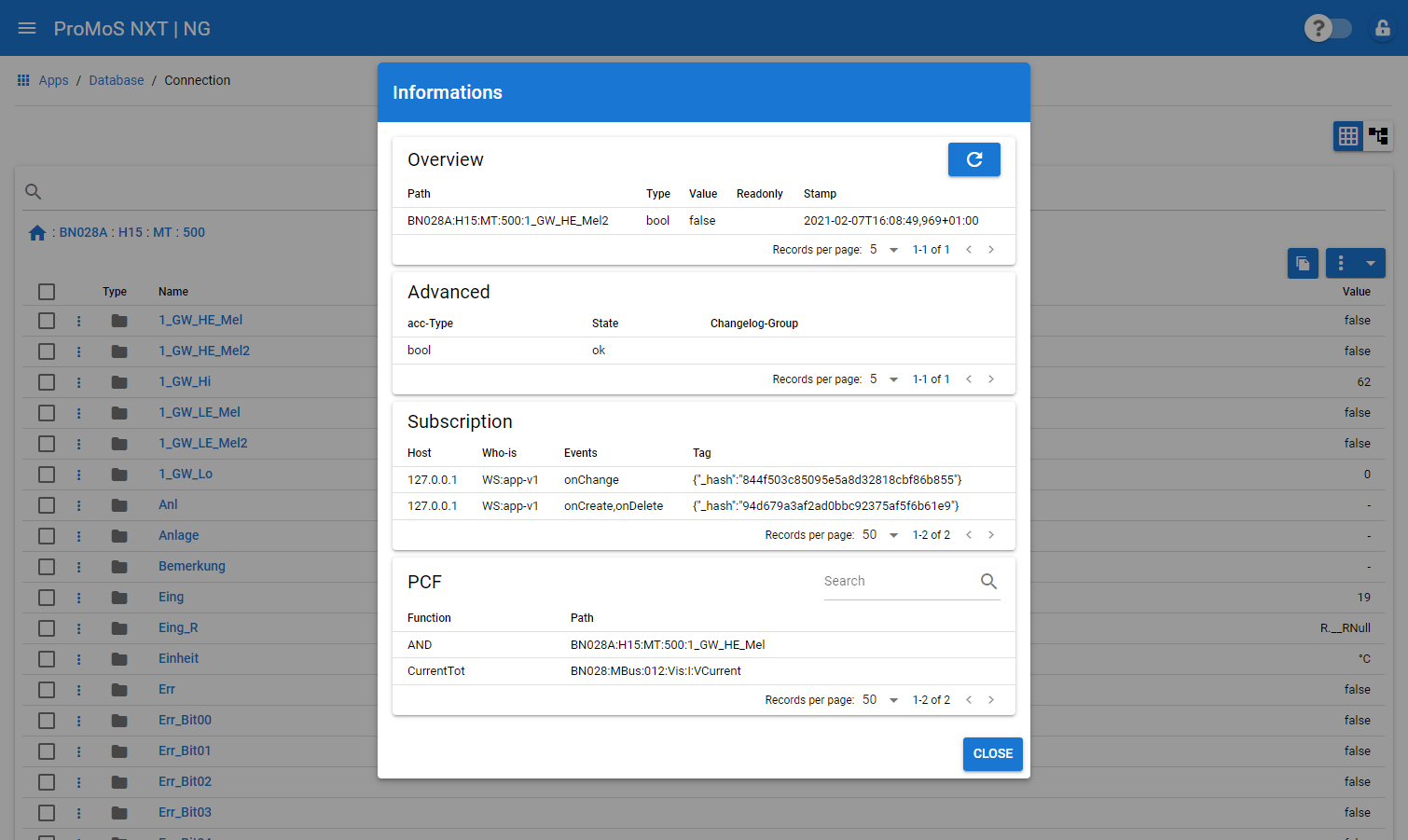Select the onCreate,onDelete subscription row

[x=704, y=506]
